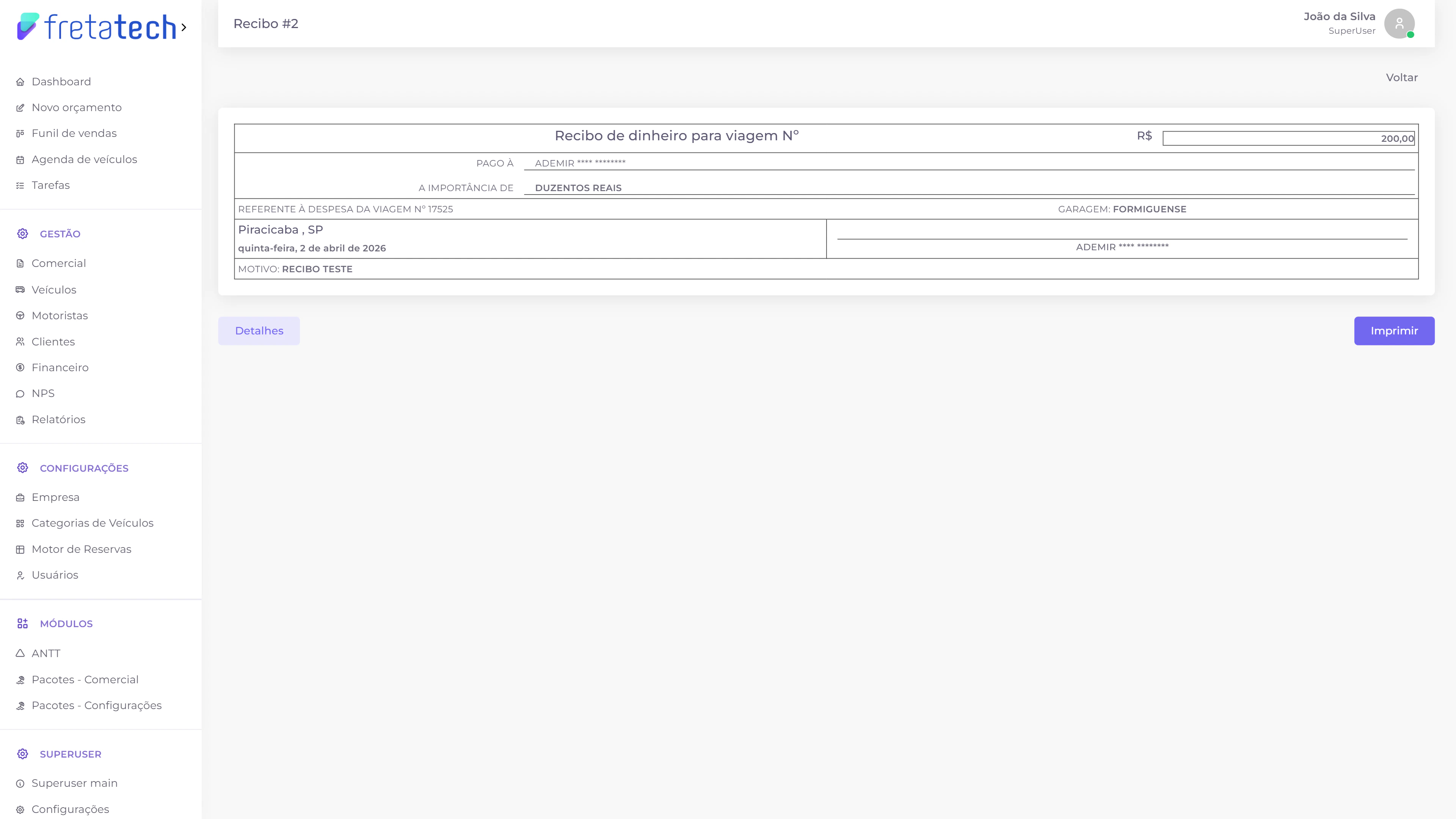This screenshot has height=819, width=1456.
Task: Open the Funil de vendas menu item
Action: click(x=74, y=133)
